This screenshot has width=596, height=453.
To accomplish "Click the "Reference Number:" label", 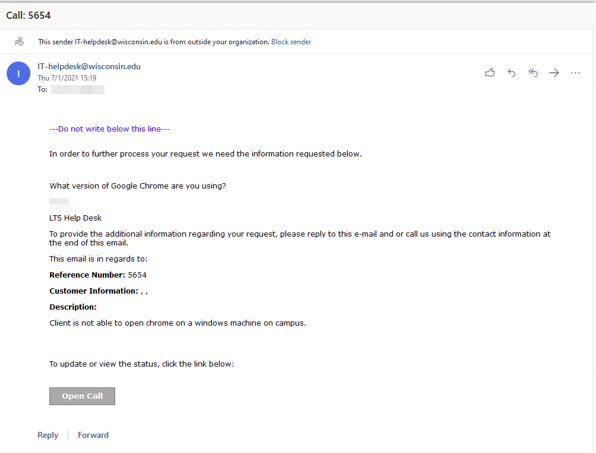I will click(x=87, y=275).
